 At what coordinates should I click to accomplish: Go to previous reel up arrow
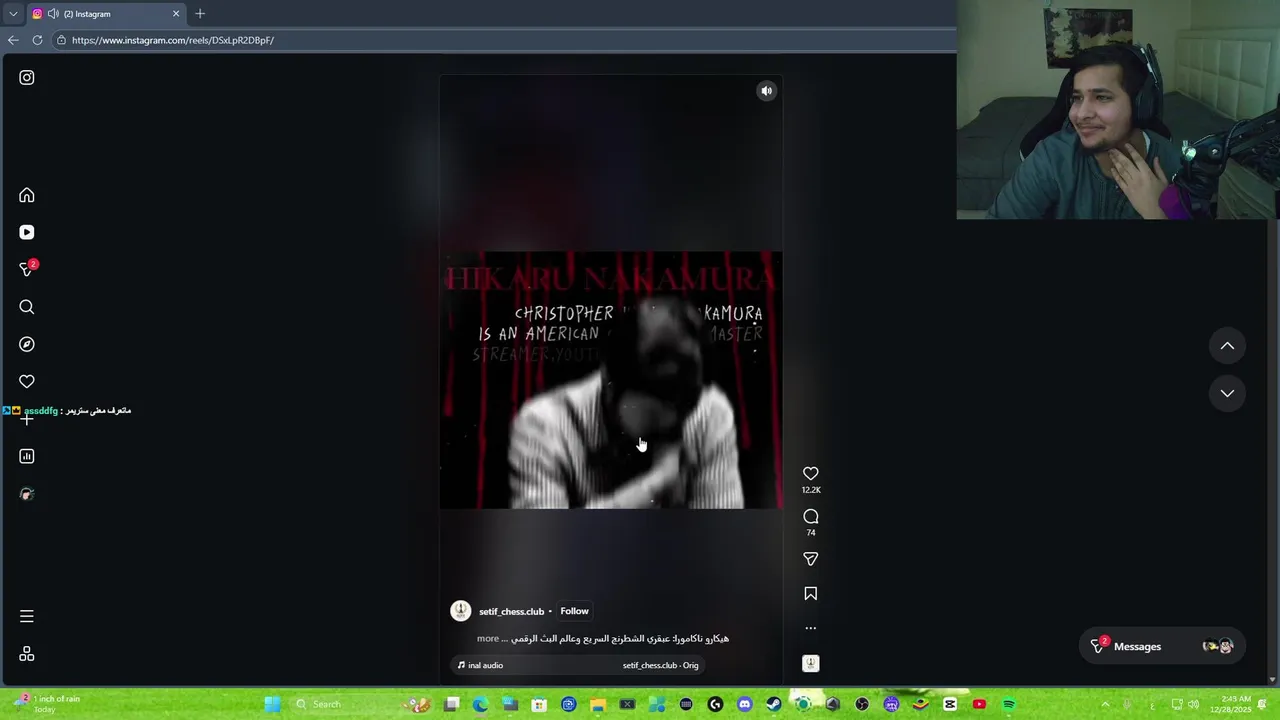tap(1227, 346)
